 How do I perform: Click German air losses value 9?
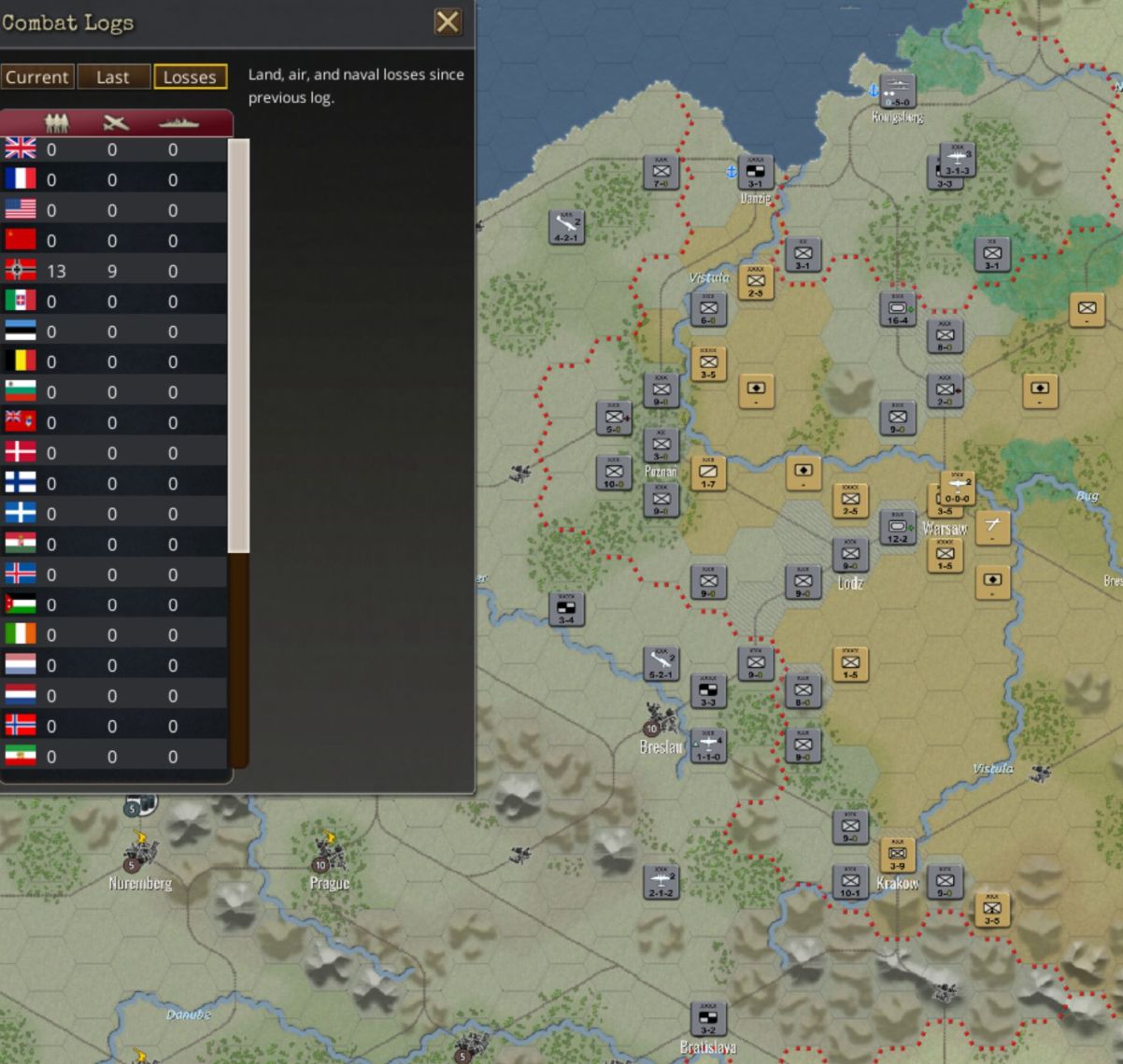pos(112,271)
